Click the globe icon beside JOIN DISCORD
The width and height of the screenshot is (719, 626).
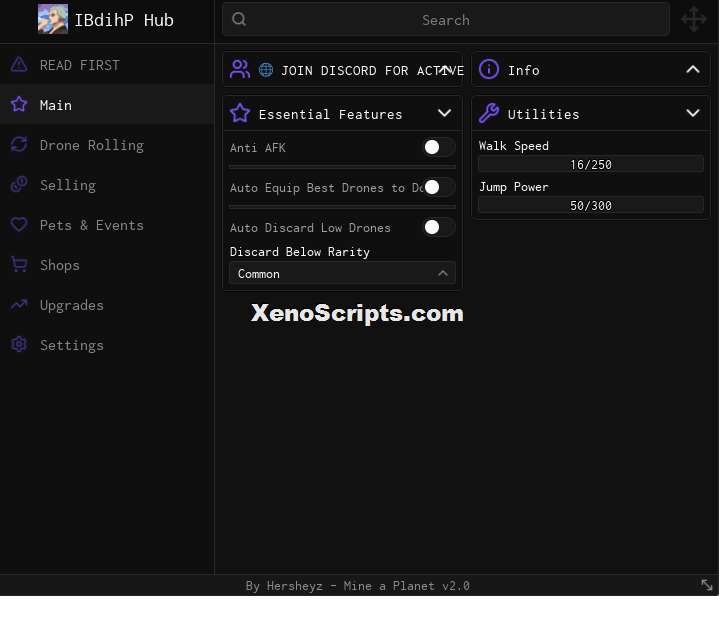click(x=266, y=70)
